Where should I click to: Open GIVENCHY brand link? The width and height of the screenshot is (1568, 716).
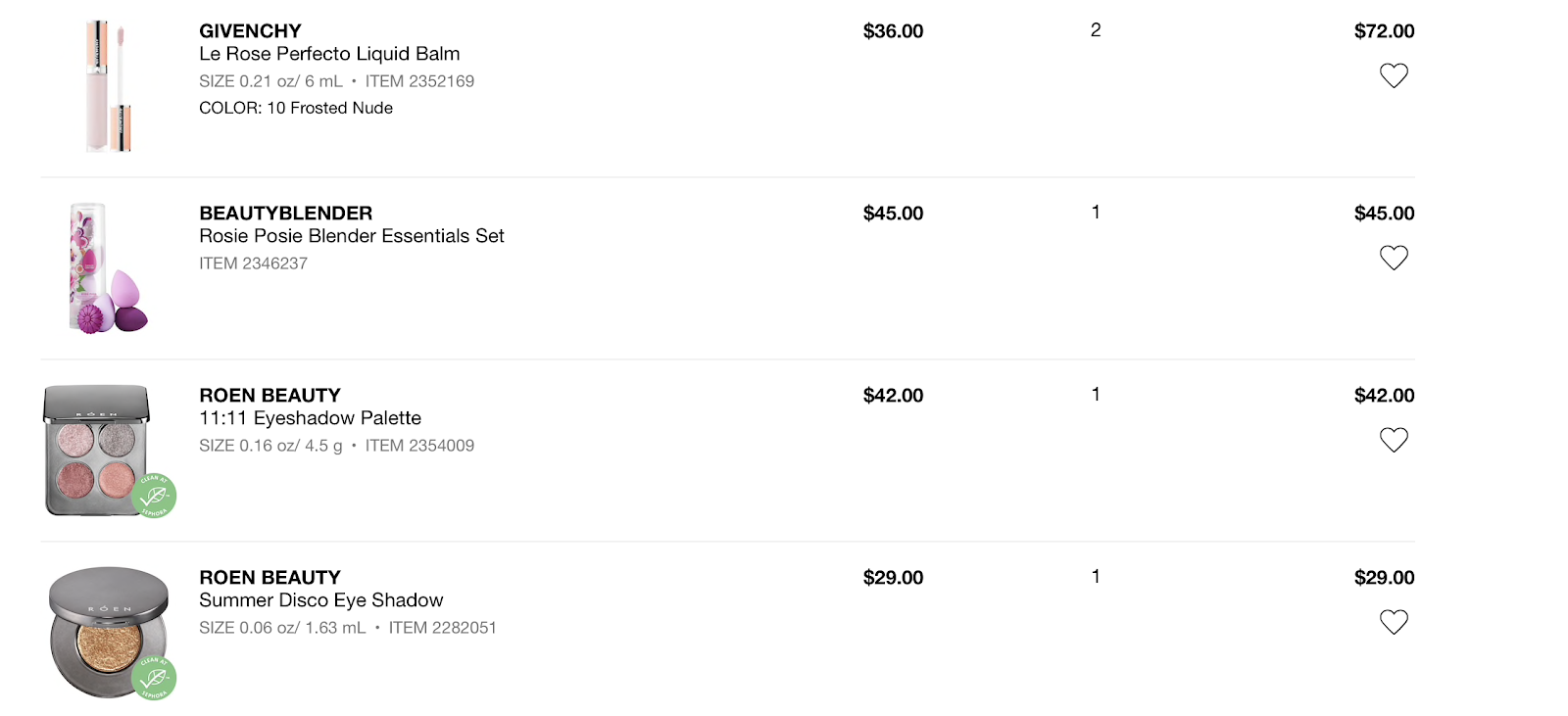(250, 31)
